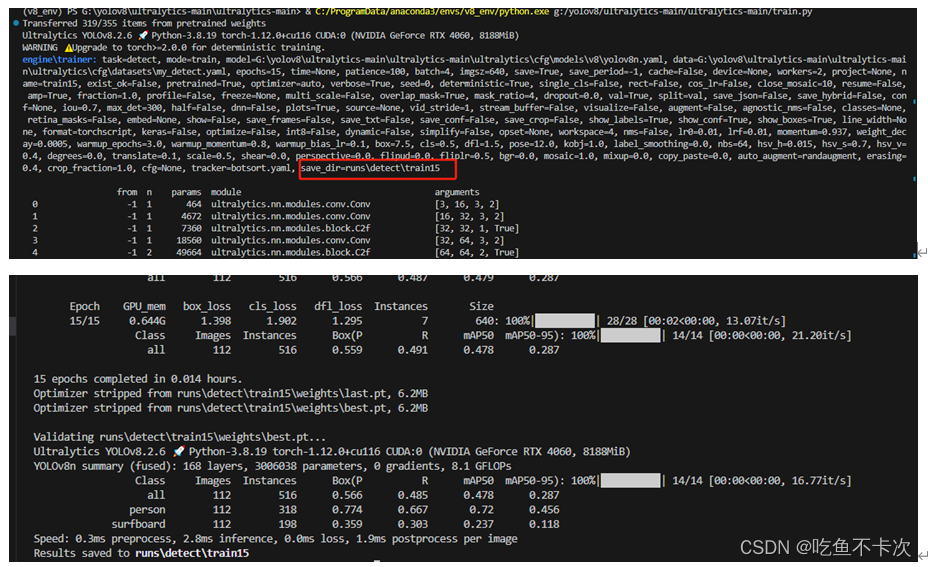This screenshot has width=928, height=567.
Task: Click the warning triangle before 'Upgrade to torch'
Action: coord(68,48)
